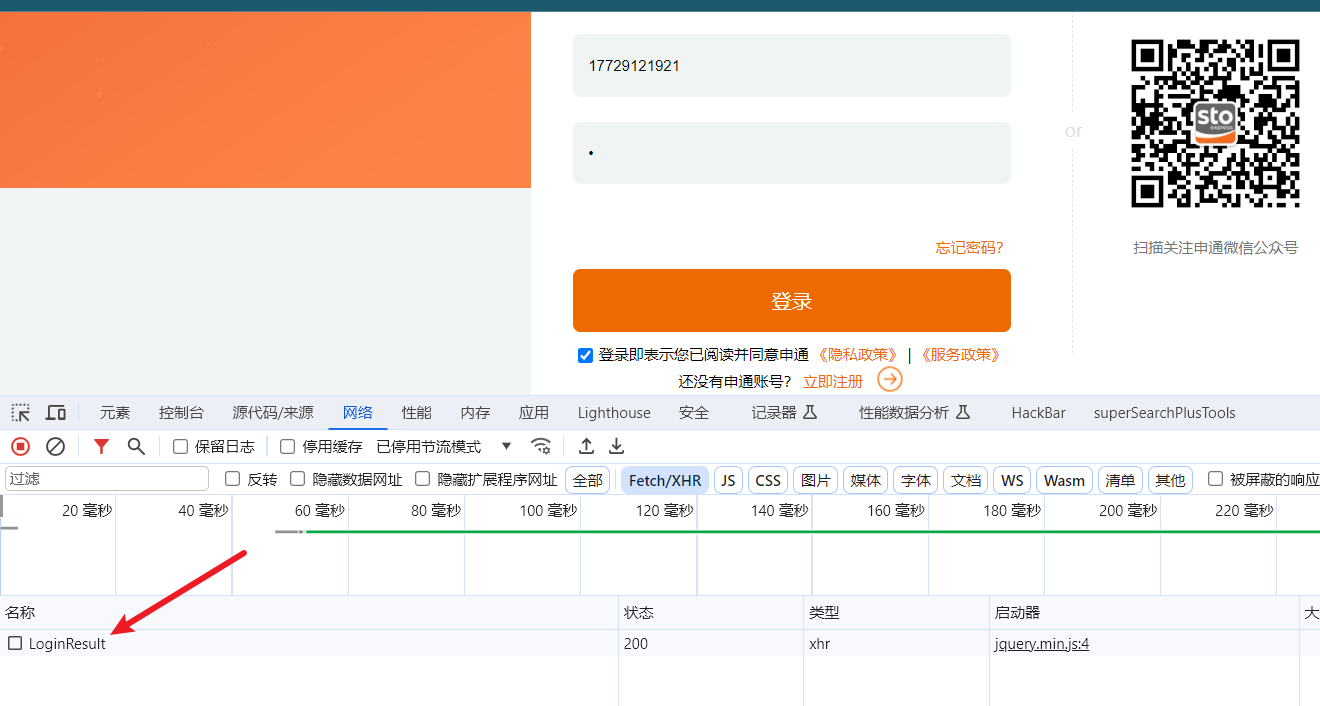1320x706 pixels.
Task: Filter requests by 其他 type
Action: (x=1170, y=480)
